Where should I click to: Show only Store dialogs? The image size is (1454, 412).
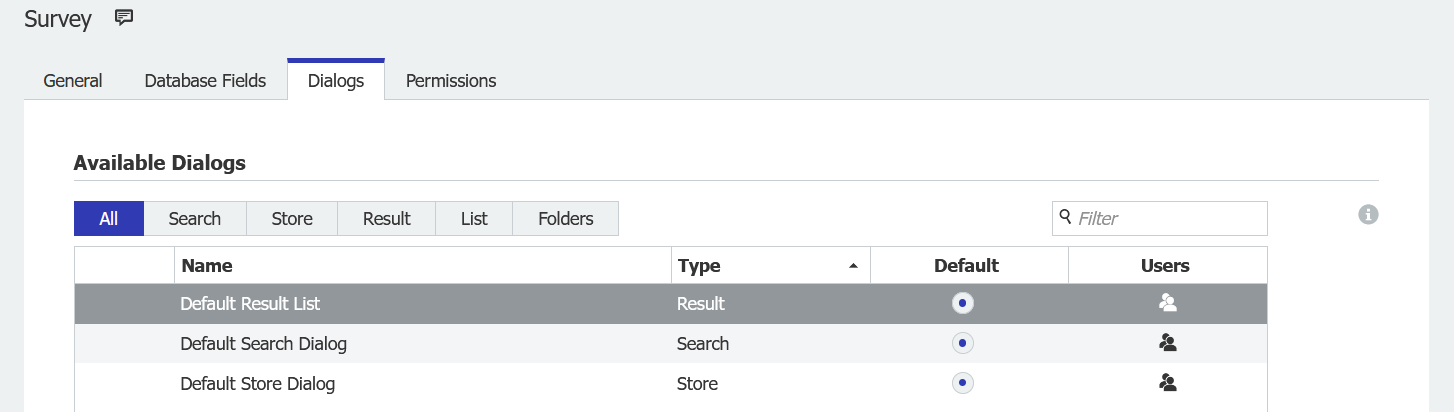click(x=292, y=219)
